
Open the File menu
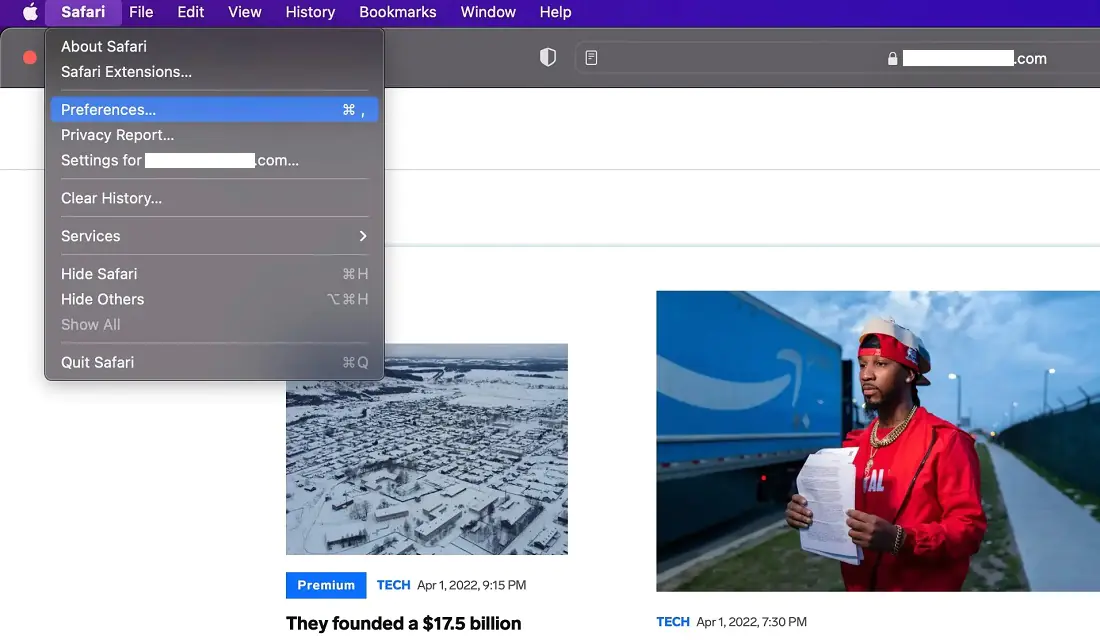click(x=141, y=12)
